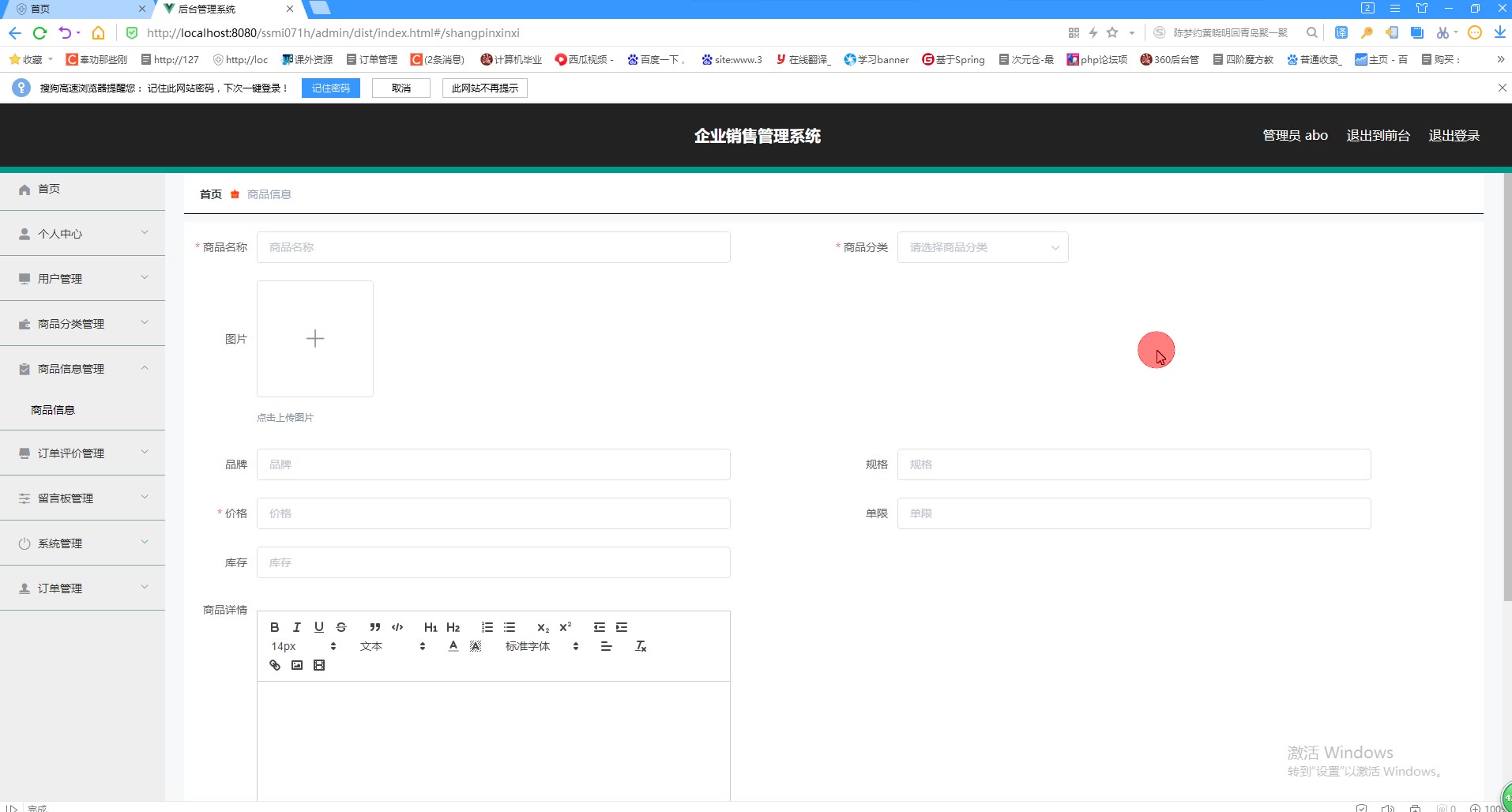Reload the page with refresh icon
The height and width of the screenshot is (812, 1512).
pyautogui.click(x=39, y=32)
